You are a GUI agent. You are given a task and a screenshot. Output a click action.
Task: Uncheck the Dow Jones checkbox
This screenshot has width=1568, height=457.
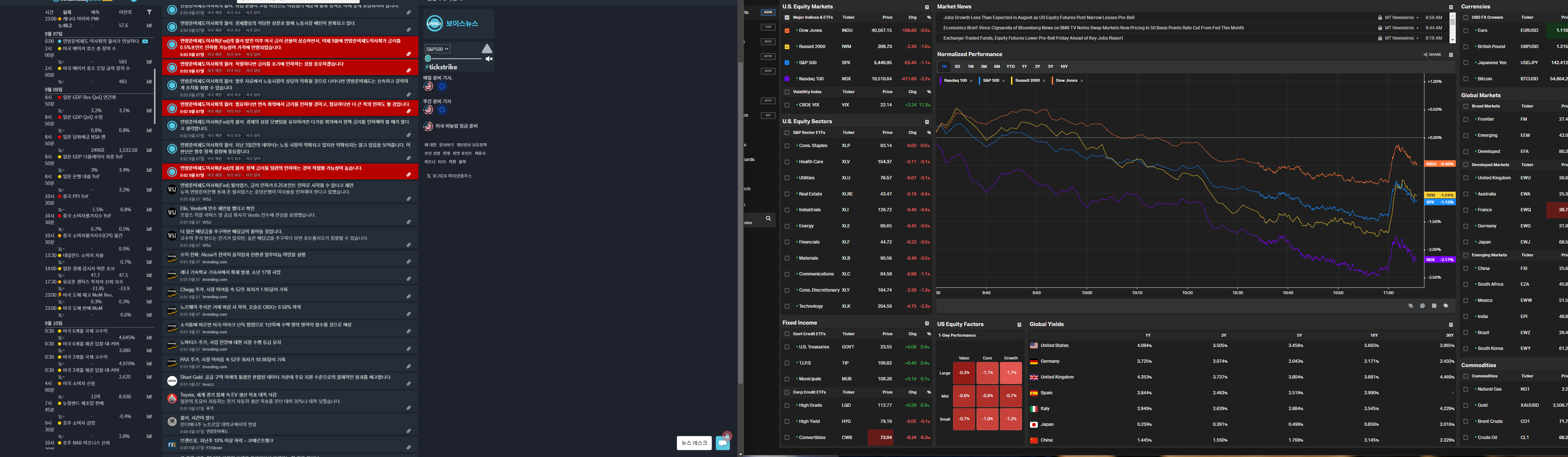(x=787, y=30)
